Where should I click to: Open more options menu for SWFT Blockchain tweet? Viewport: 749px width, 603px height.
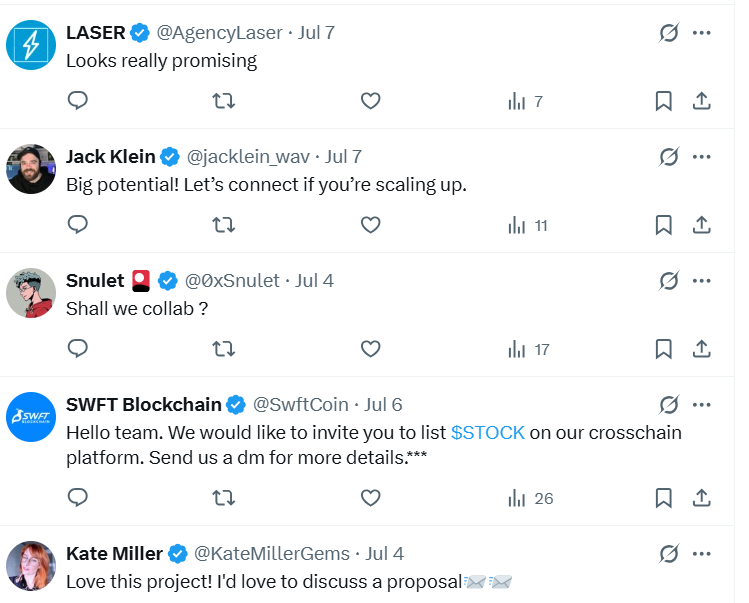tap(701, 405)
